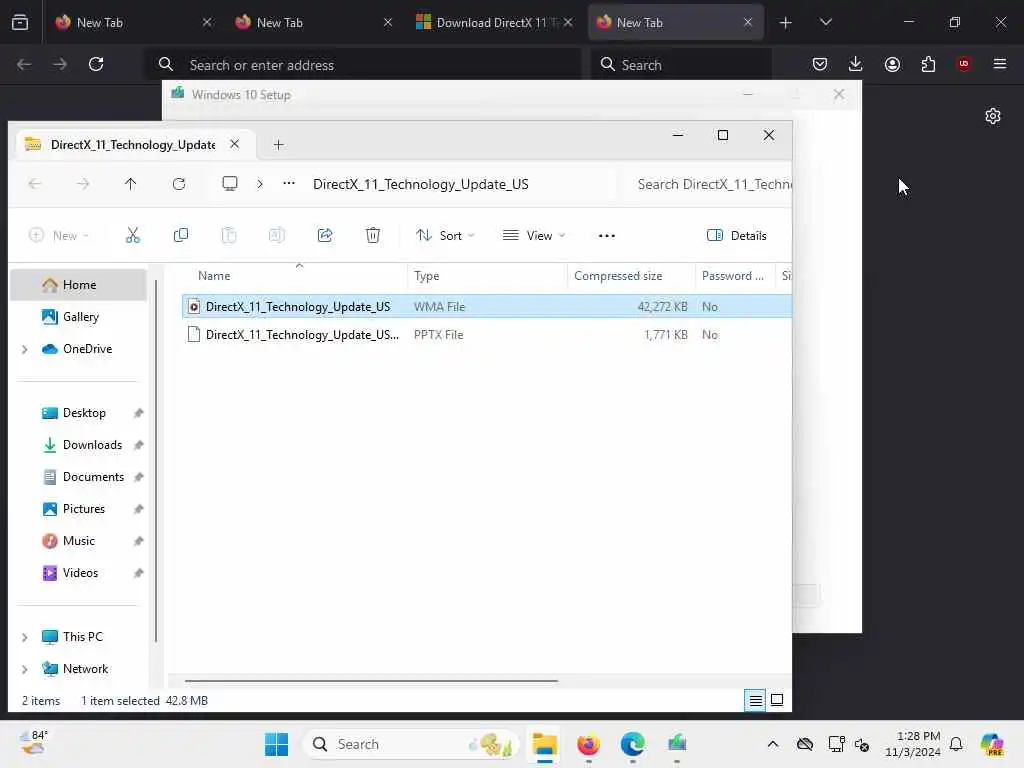Toggle the Details pane button
Viewport: 1024px width, 768px height.
[x=737, y=236]
